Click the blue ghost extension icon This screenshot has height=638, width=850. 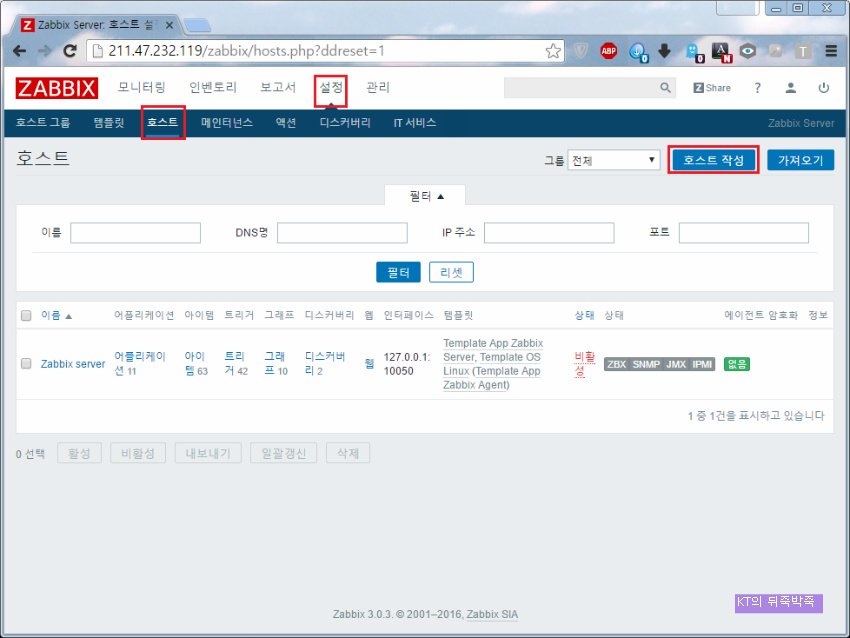click(x=693, y=52)
